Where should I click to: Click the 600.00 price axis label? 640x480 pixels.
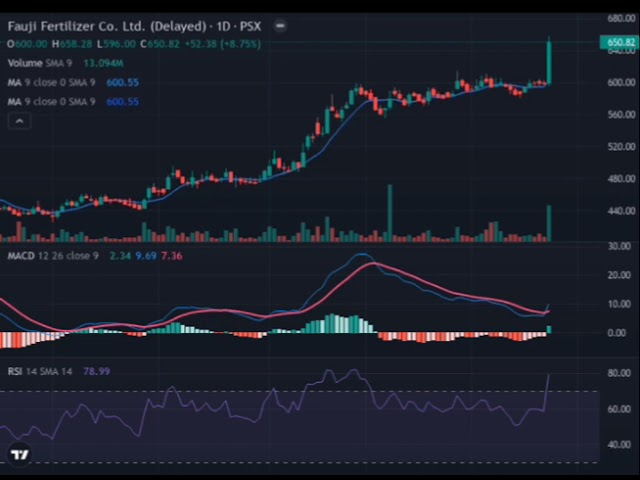(621, 82)
